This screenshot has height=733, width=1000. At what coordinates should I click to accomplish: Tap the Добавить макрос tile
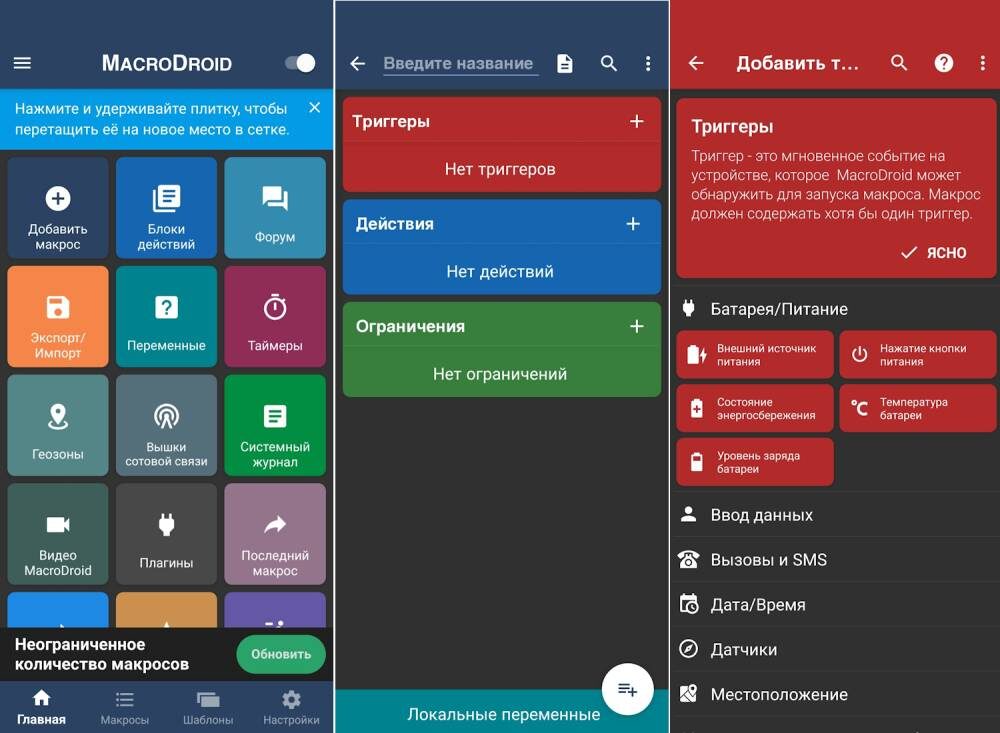(x=58, y=208)
